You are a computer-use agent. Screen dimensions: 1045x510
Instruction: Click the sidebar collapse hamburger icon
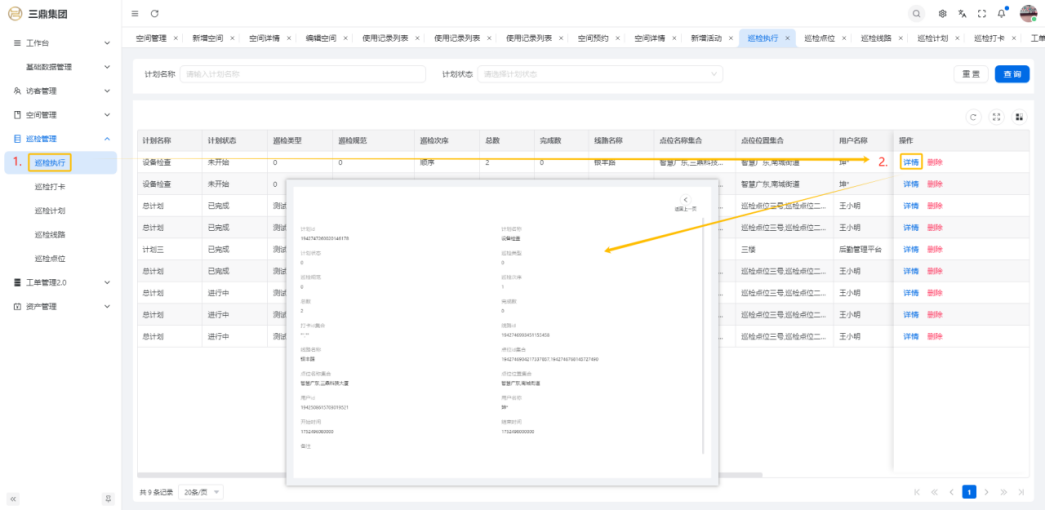coord(135,13)
